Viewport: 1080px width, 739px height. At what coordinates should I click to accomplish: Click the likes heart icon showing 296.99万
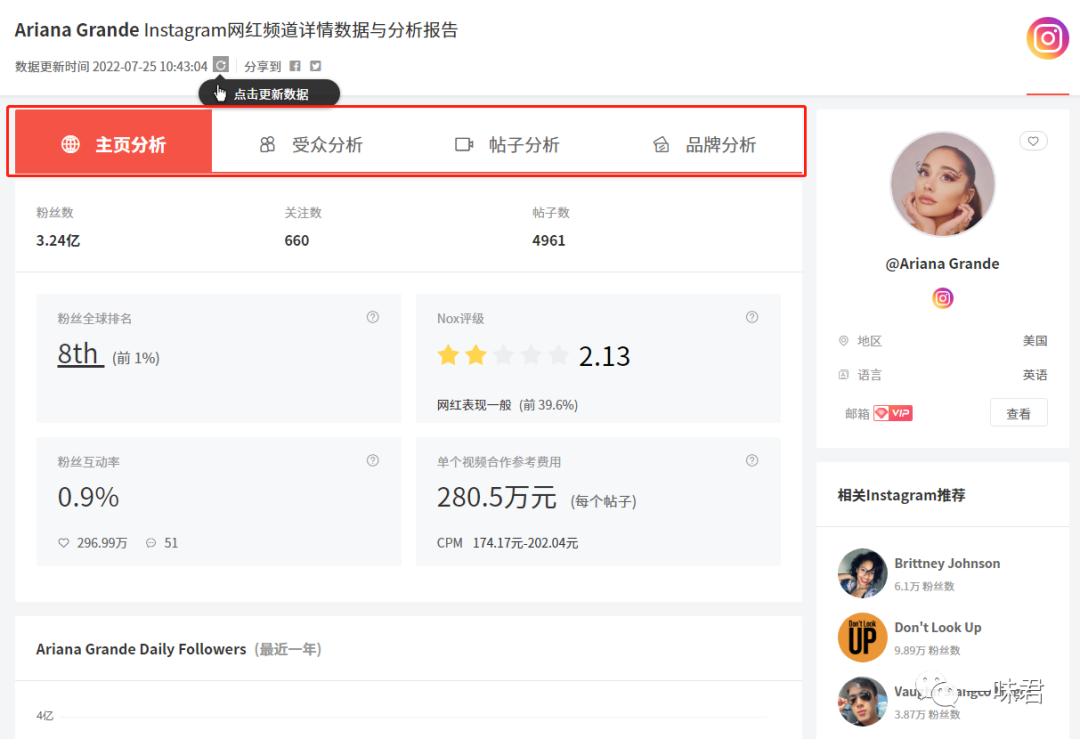63,543
